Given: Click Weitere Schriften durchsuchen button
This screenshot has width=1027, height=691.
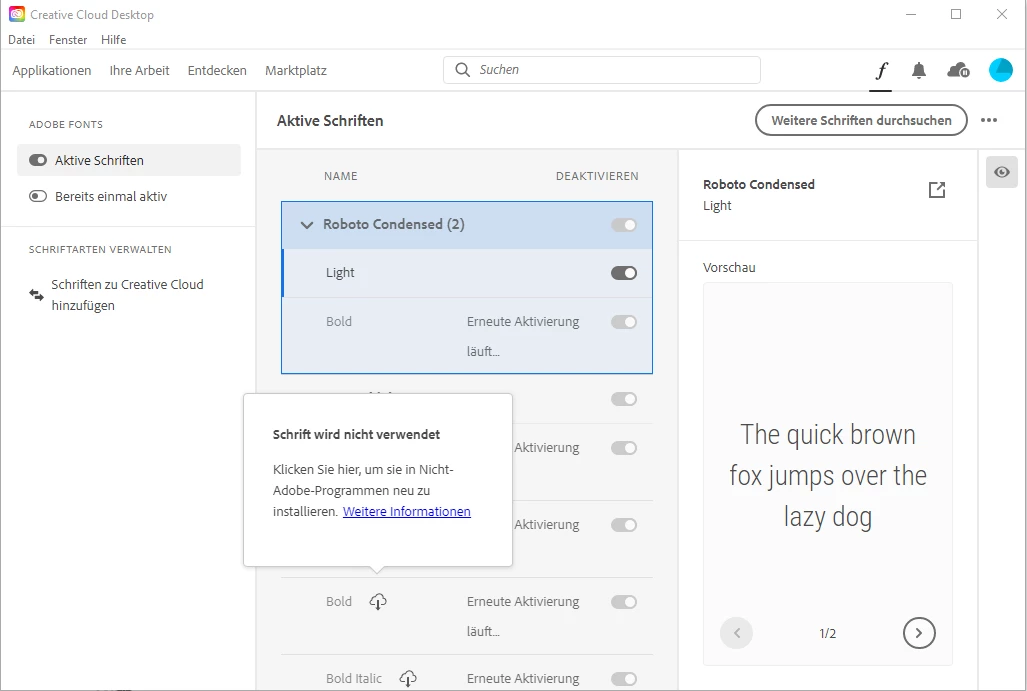Looking at the screenshot, I should 861,121.
